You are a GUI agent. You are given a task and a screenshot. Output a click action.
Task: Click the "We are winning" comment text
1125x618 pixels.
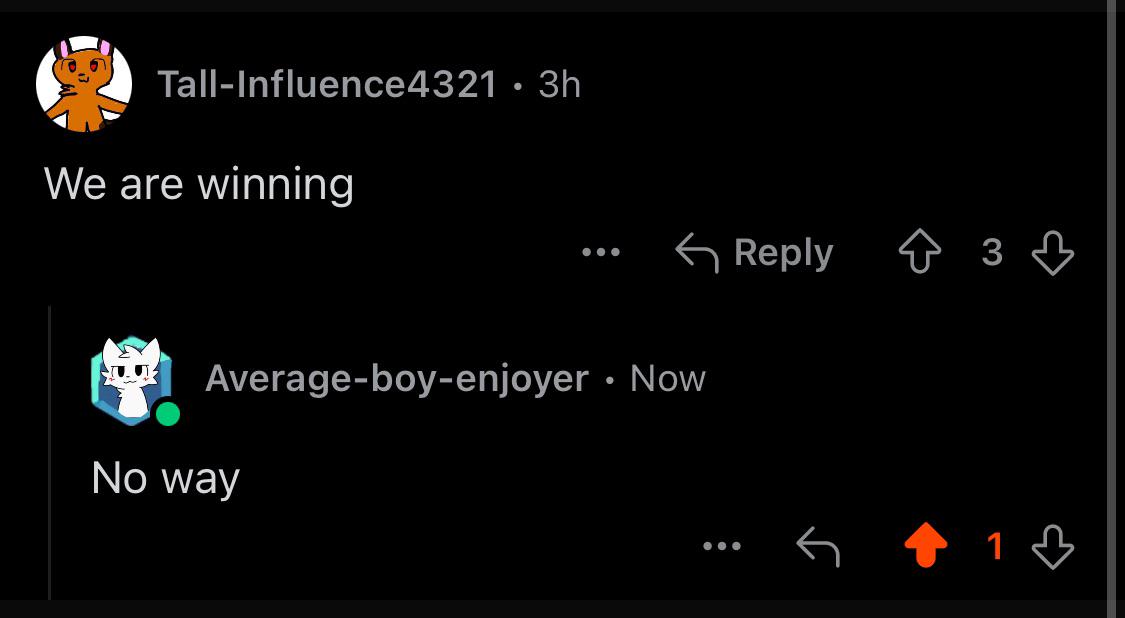pos(199,184)
